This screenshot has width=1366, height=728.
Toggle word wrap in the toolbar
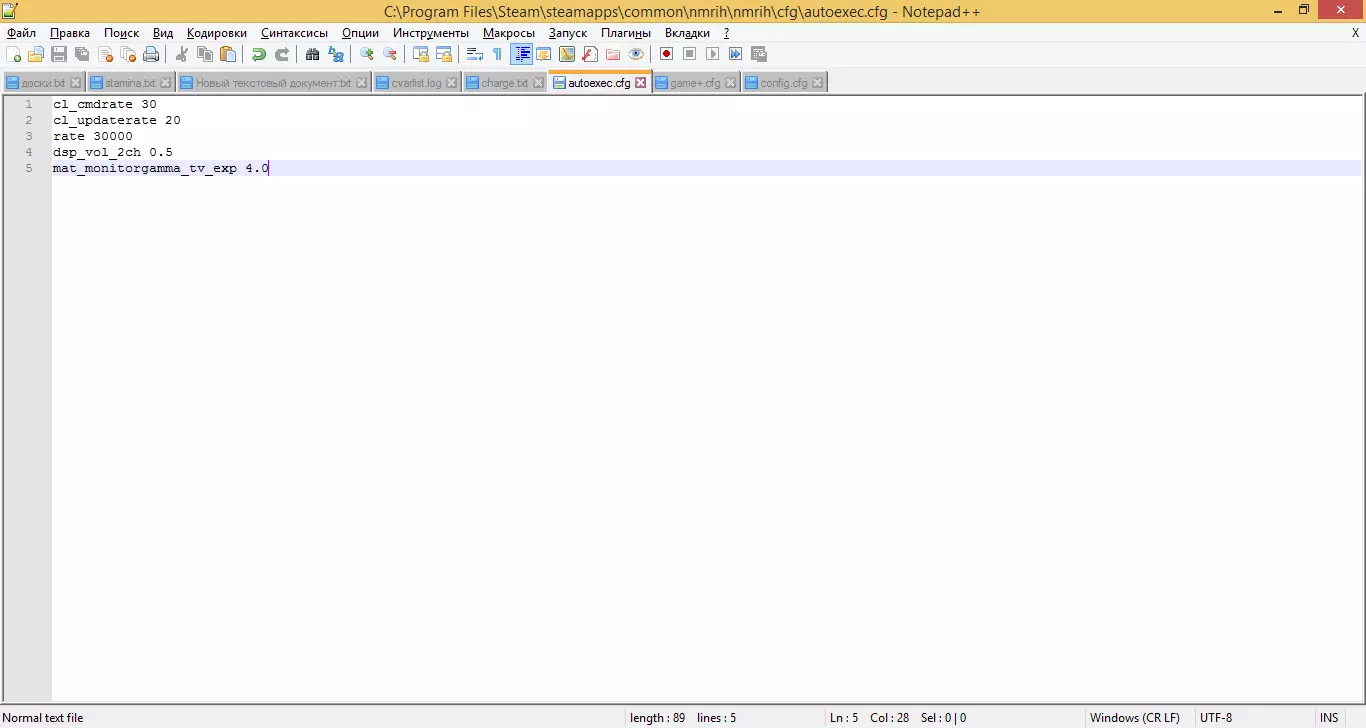pos(475,54)
